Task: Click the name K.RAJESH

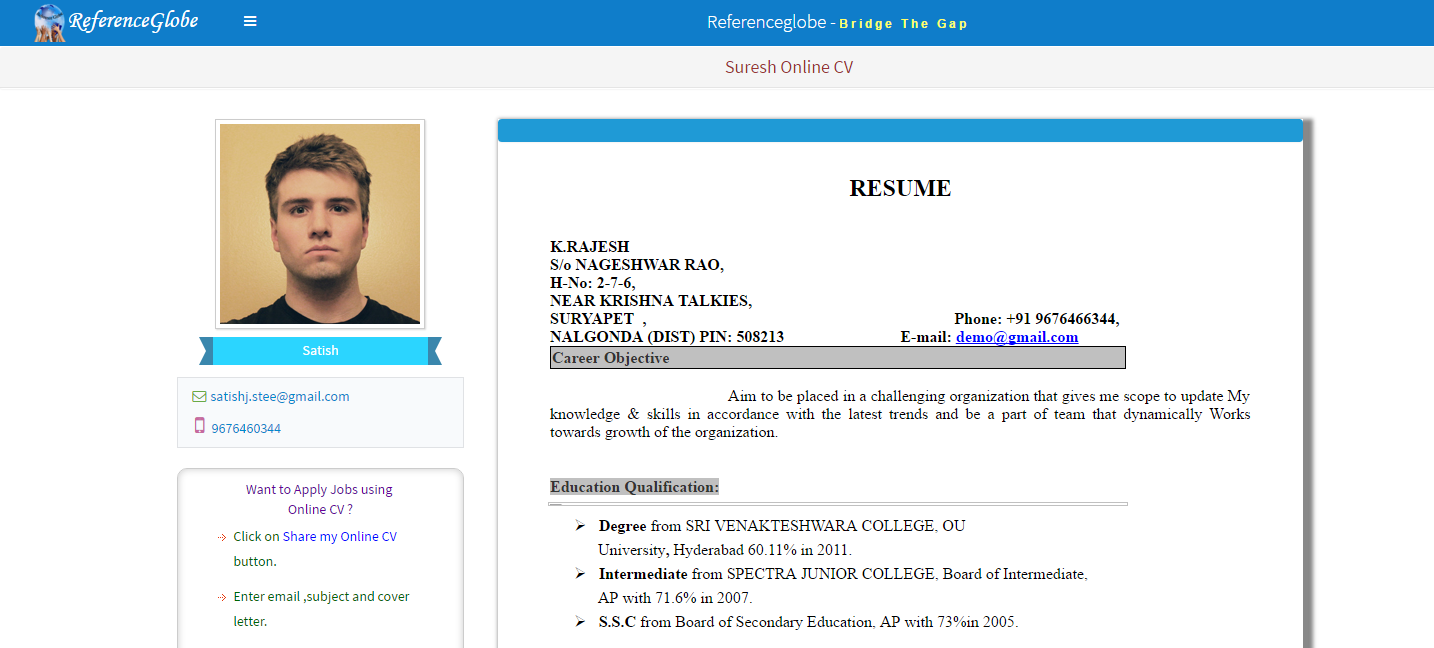Action: (590, 247)
